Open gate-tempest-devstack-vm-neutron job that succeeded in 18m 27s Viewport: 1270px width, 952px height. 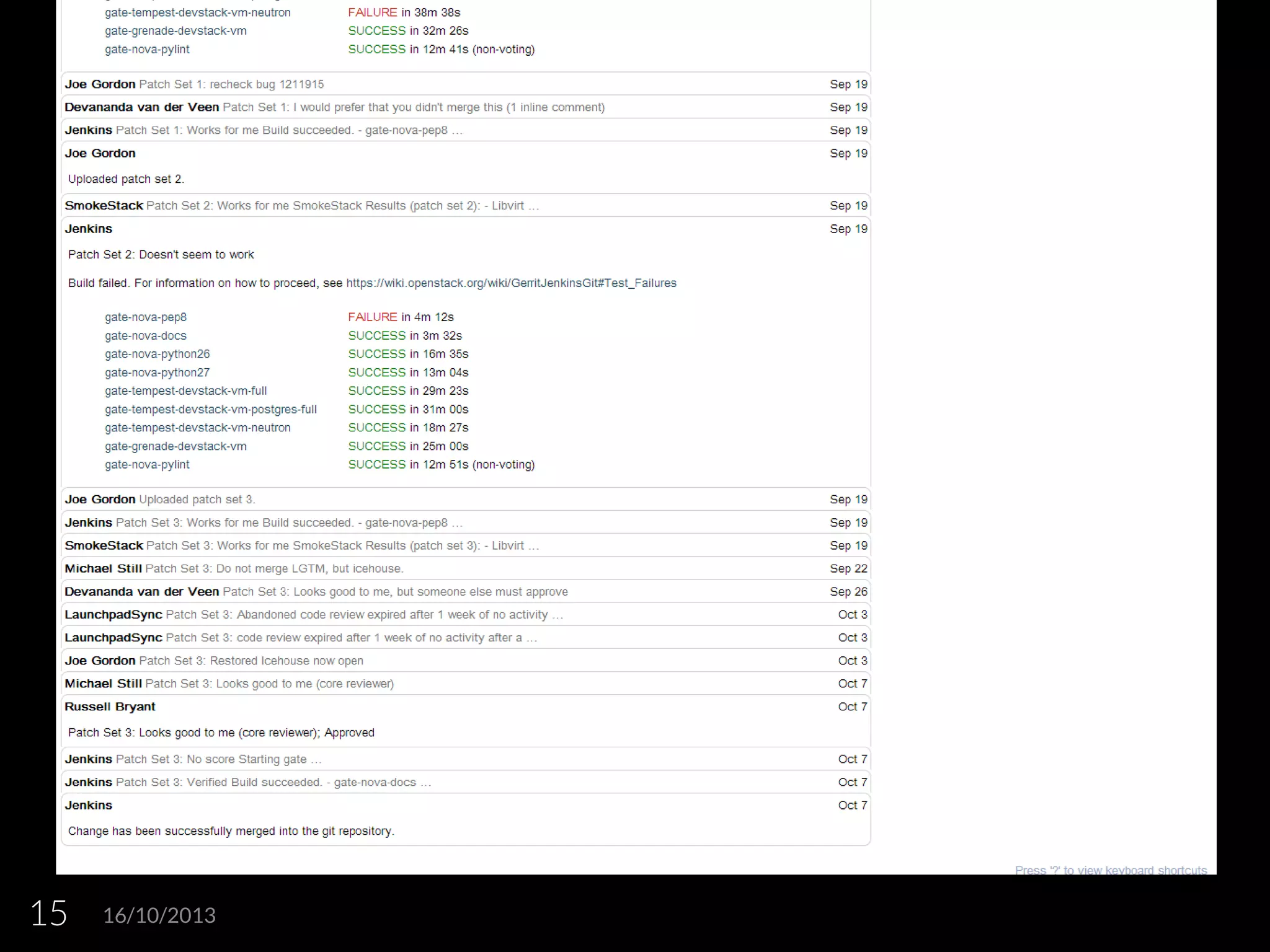point(198,428)
